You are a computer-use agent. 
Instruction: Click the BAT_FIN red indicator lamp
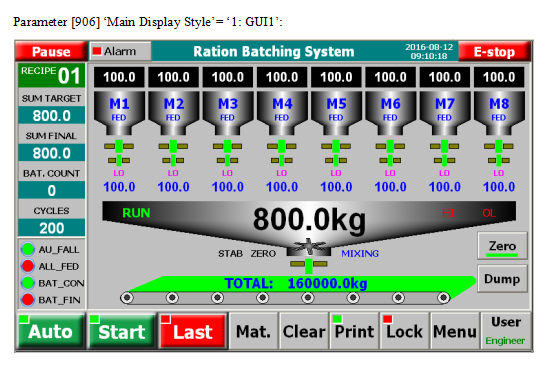(28, 300)
